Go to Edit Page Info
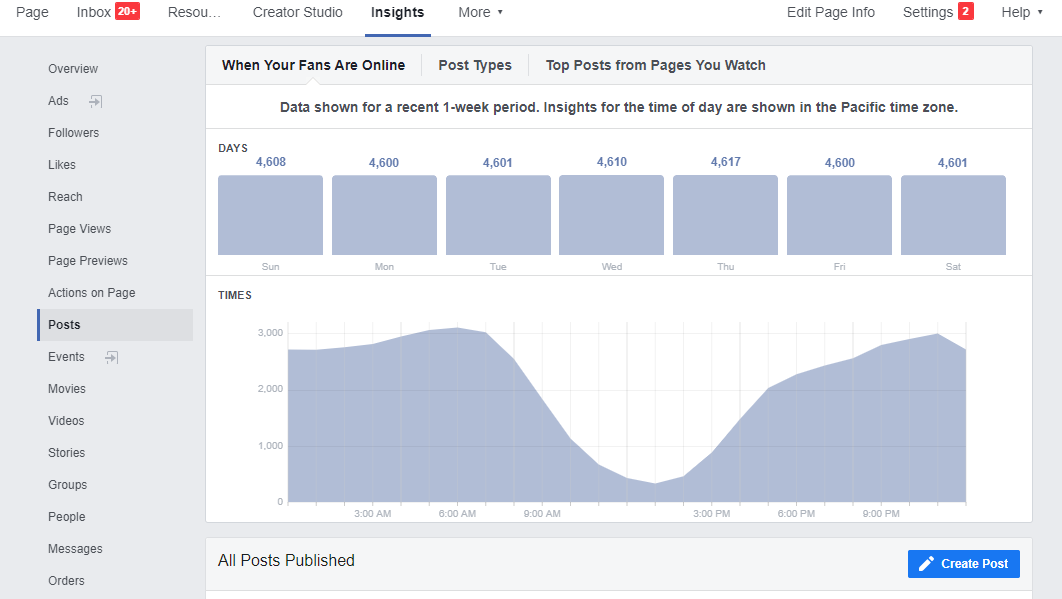Screen dimensions: 1062x599 [x=830, y=12]
